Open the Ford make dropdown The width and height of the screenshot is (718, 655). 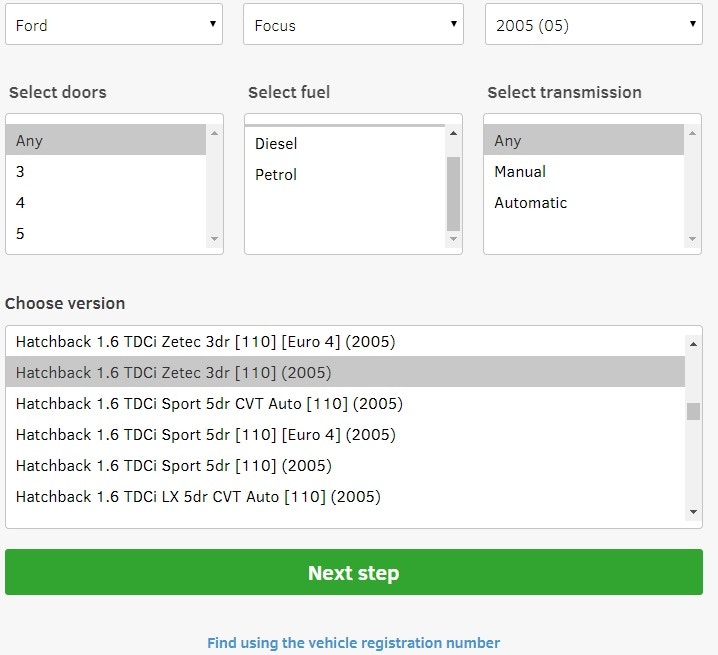coord(114,25)
